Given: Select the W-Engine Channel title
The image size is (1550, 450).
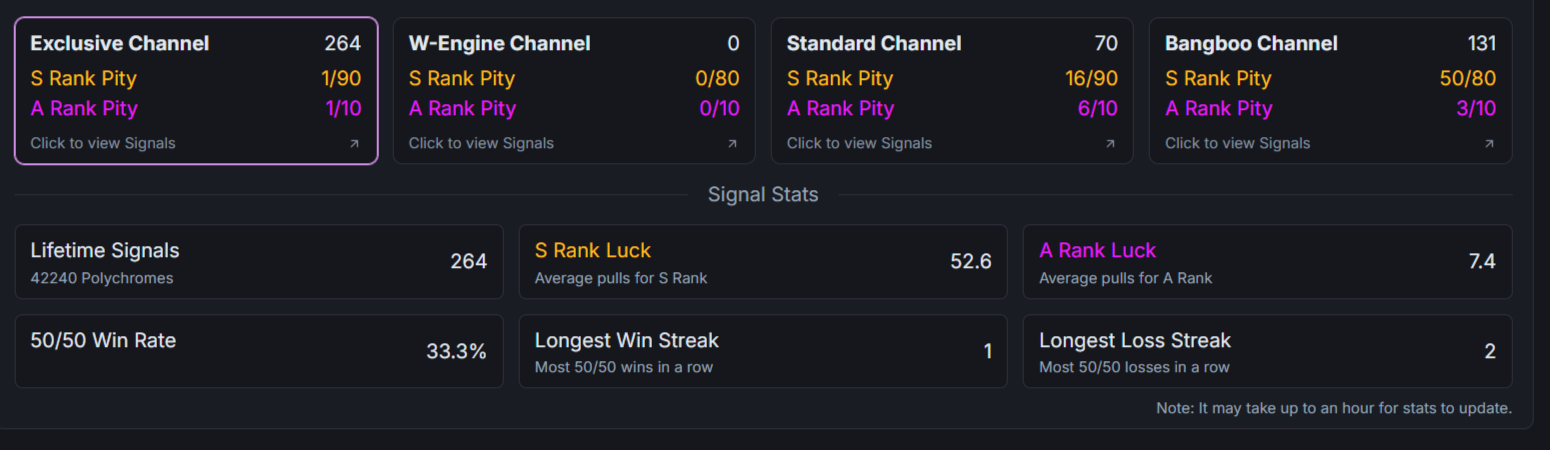Looking at the screenshot, I should pos(499,43).
